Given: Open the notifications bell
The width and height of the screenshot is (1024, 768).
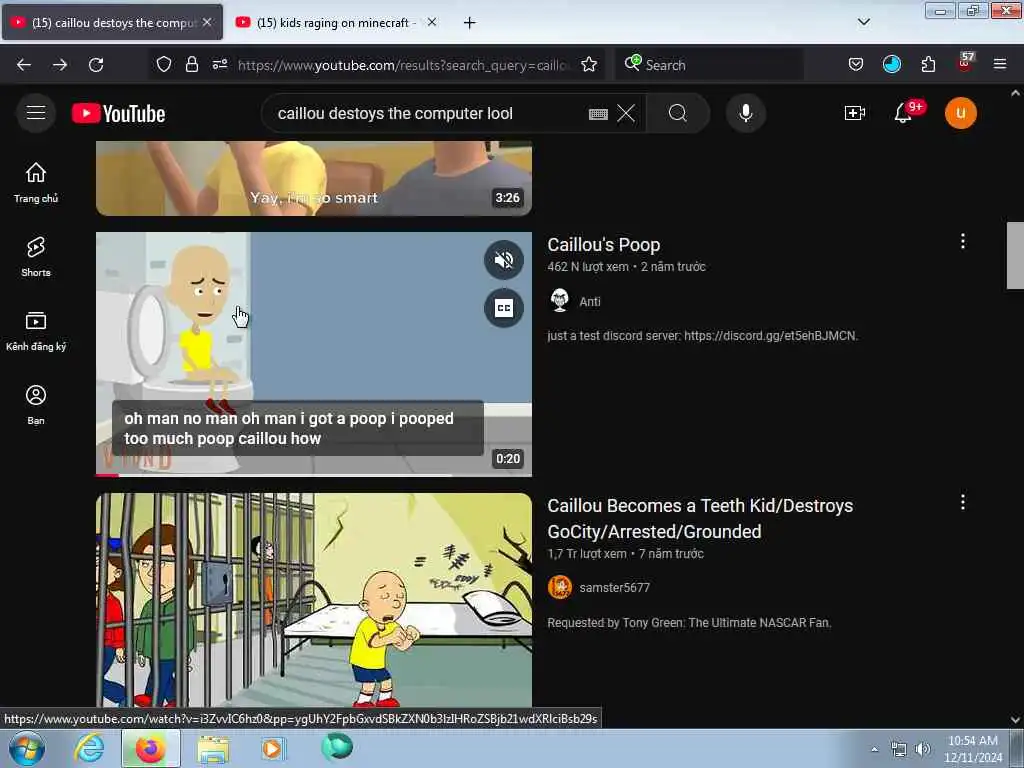Looking at the screenshot, I should click(x=903, y=114).
